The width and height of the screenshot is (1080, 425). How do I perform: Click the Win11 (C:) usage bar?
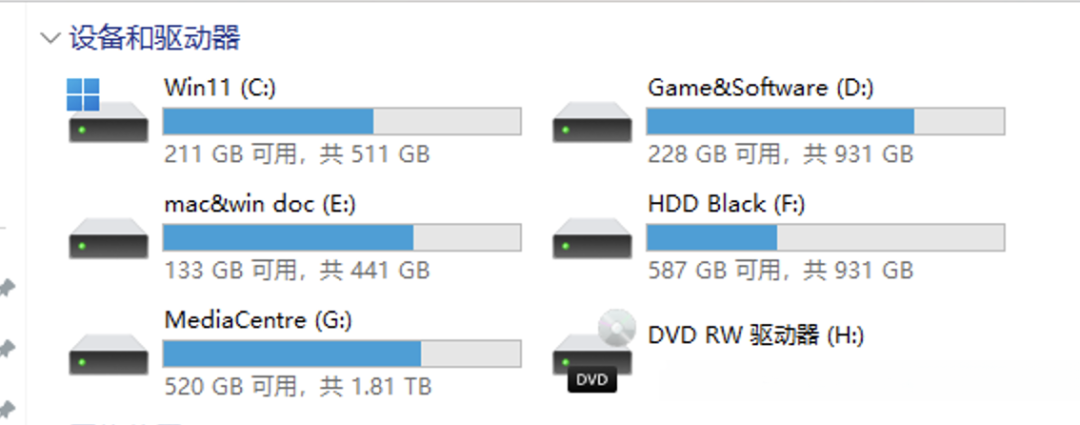[342, 121]
